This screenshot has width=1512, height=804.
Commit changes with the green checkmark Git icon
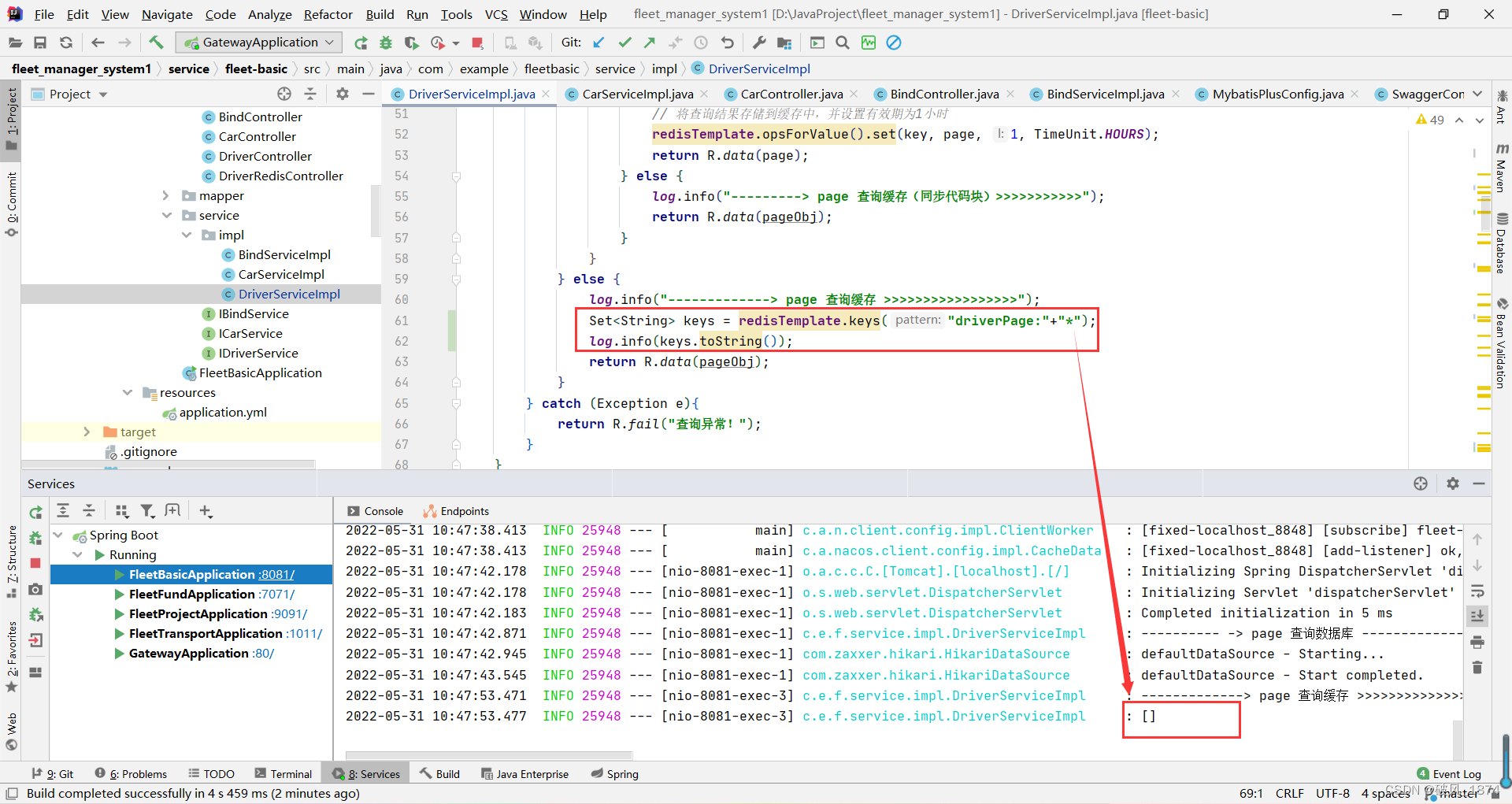624,43
